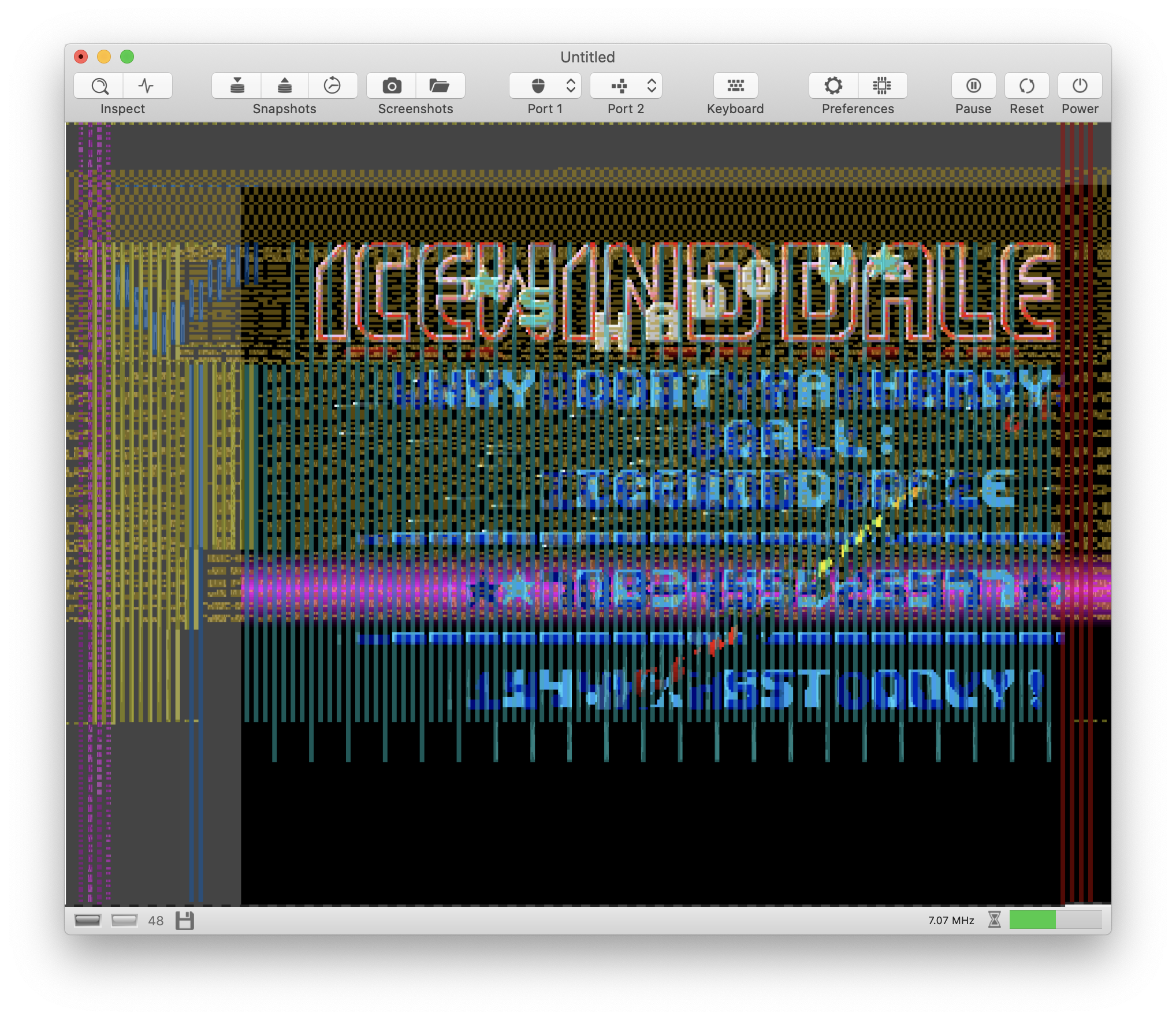Viewport: 1176px width, 1020px height.
Task: Click the green CPU activity bar
Action: pyautogui.click(x=1056, y=920)
